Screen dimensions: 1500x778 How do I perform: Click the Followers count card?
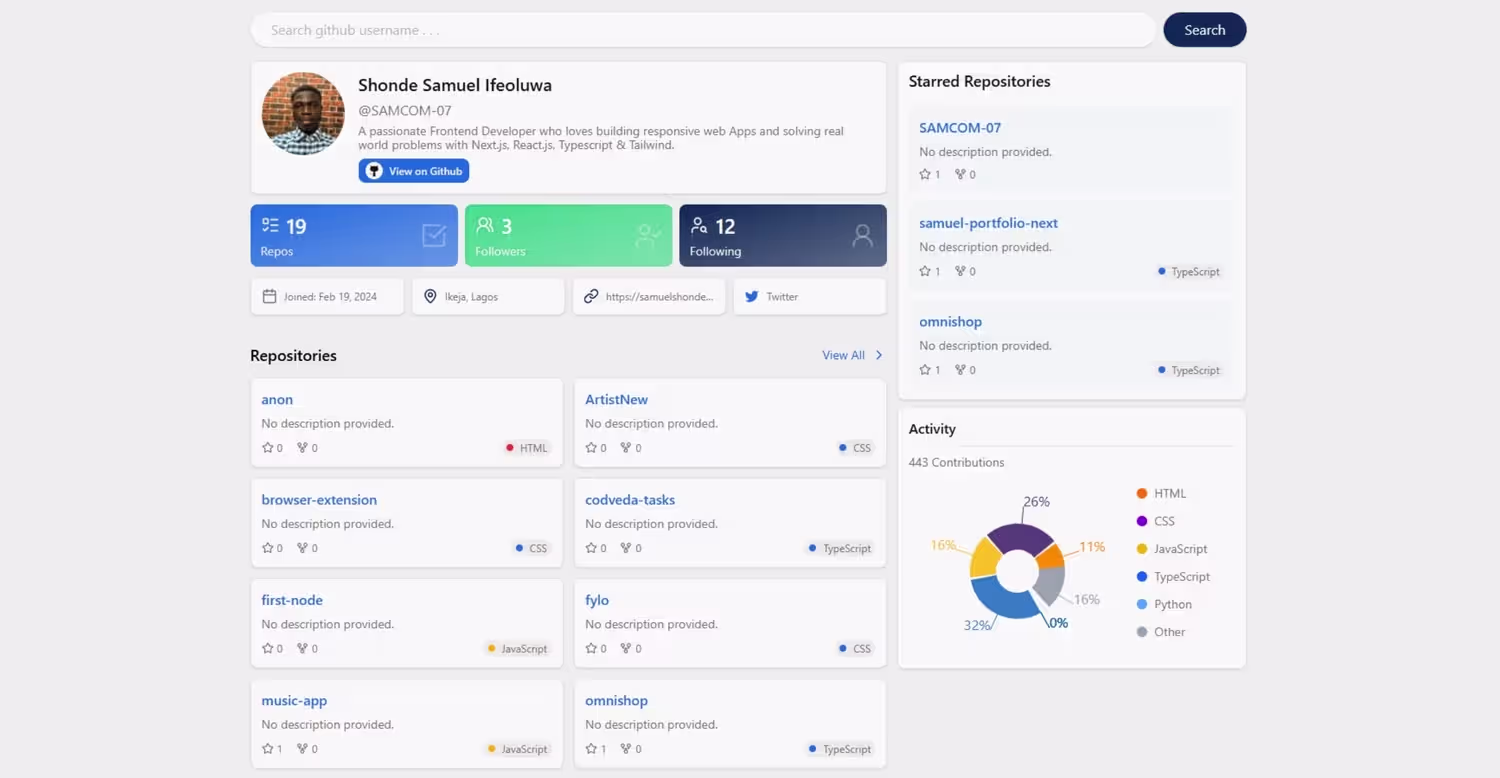click(x=568, y=236)
